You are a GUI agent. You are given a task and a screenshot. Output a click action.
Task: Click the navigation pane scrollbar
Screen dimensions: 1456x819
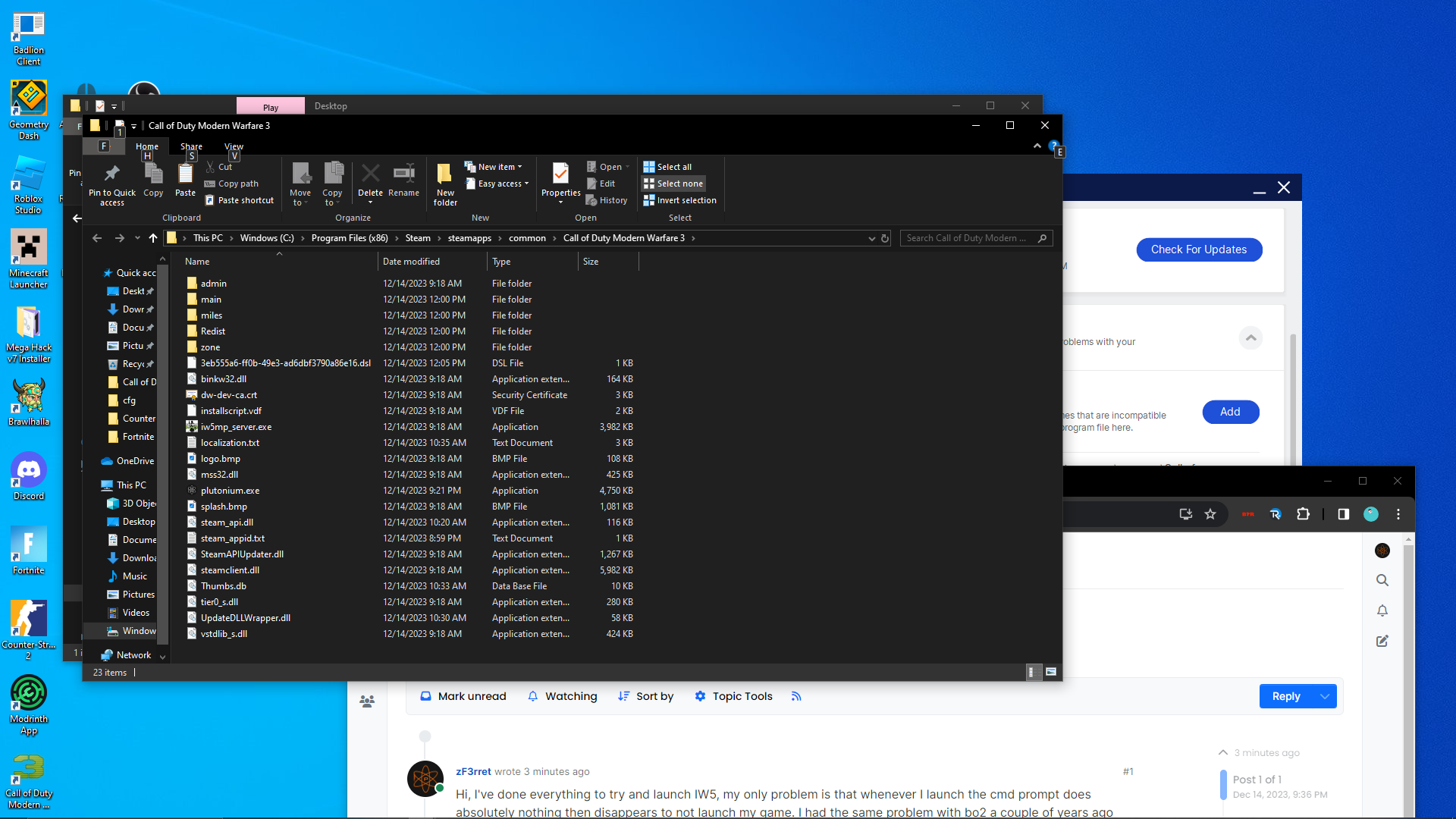click(162, 455)
